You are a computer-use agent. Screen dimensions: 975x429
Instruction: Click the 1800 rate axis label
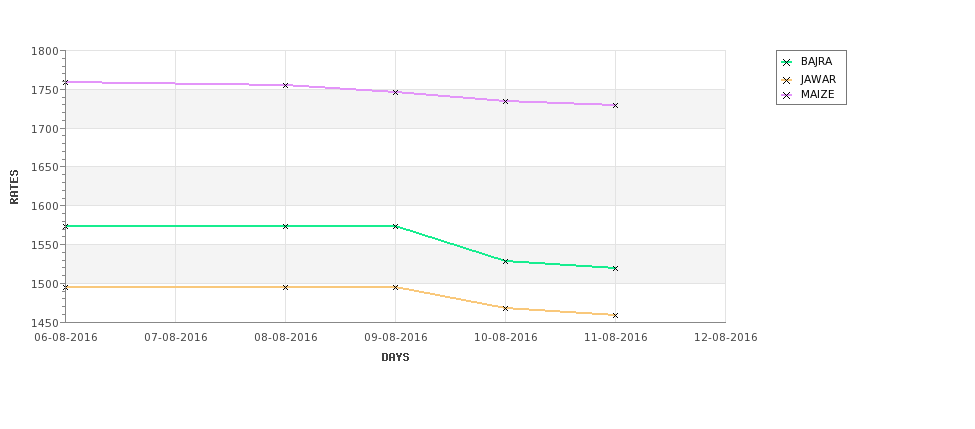pos(44,51)
